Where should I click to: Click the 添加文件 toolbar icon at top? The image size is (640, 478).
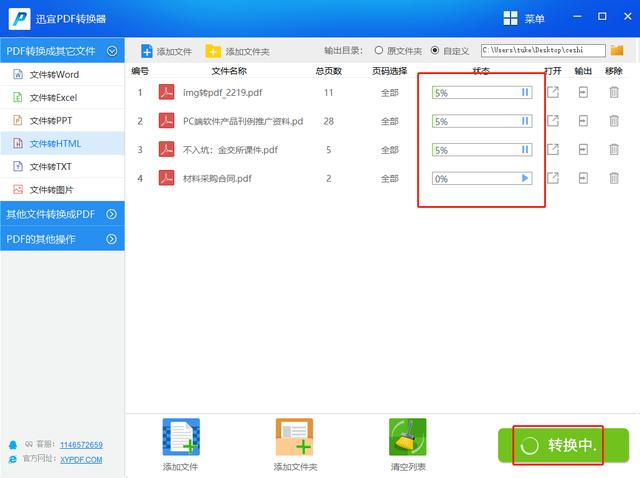tap(147, 51)
